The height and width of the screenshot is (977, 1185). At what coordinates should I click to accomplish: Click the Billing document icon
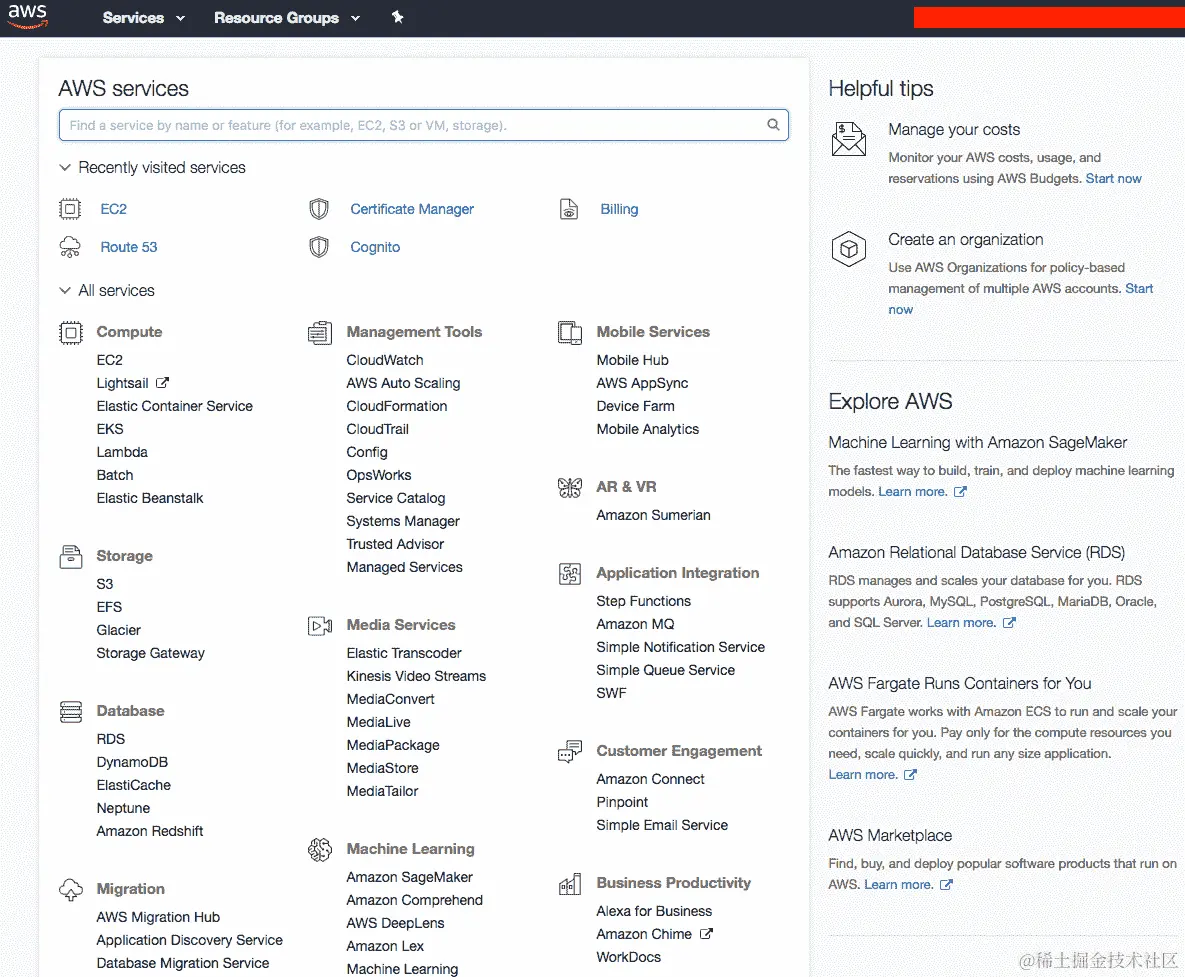[569, 209]
